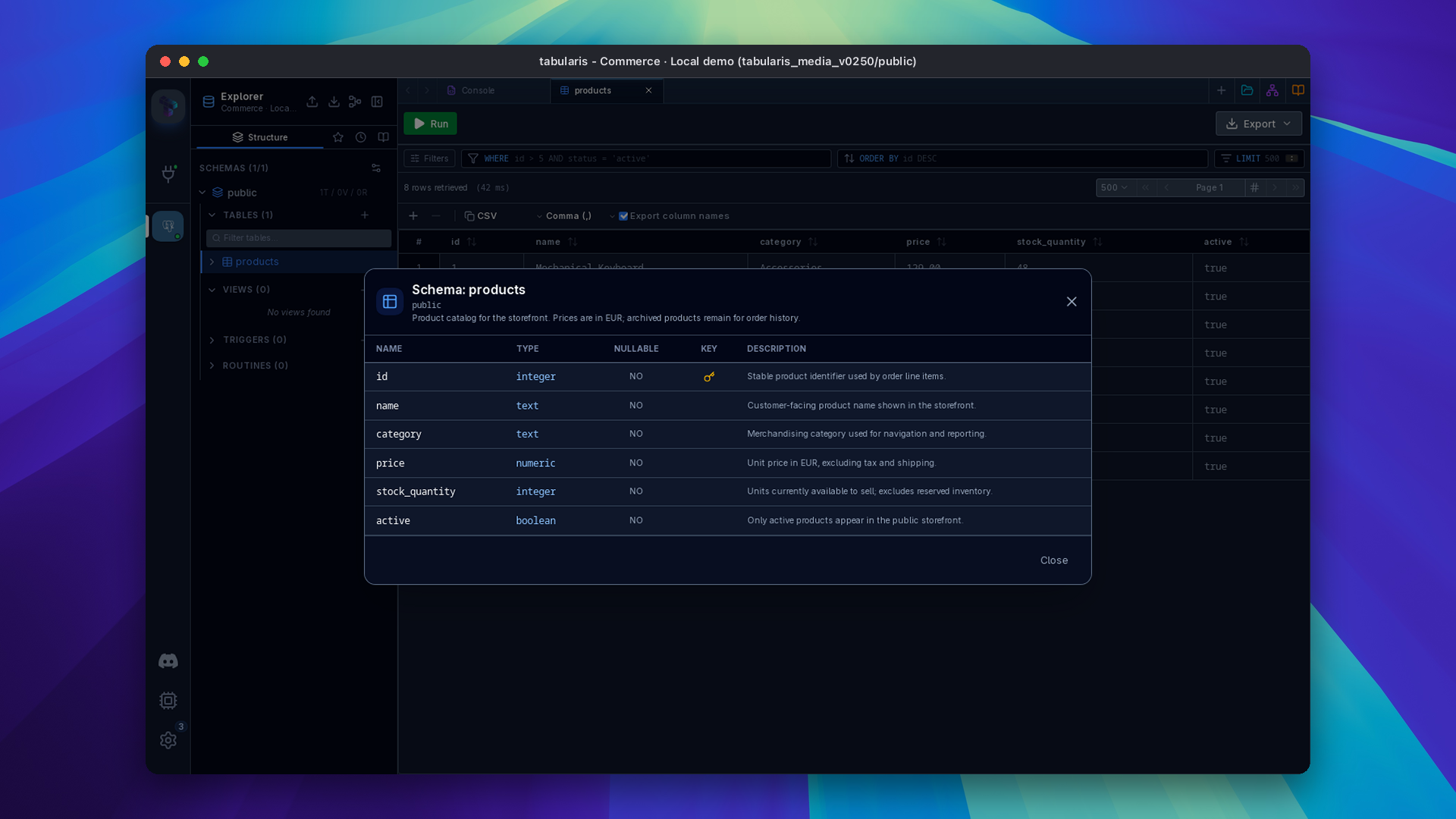
Task: Open the history clock tab
Action: click(361, 137)
